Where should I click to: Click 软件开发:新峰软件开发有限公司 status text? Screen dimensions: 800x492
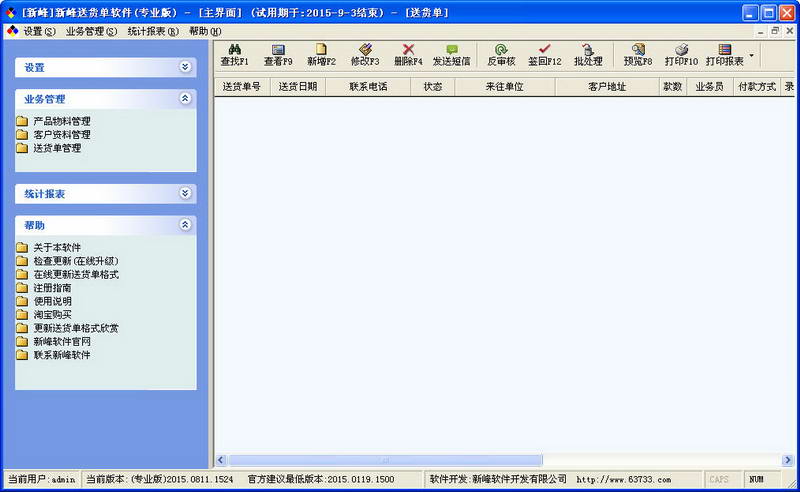click(x=498, y=479)
